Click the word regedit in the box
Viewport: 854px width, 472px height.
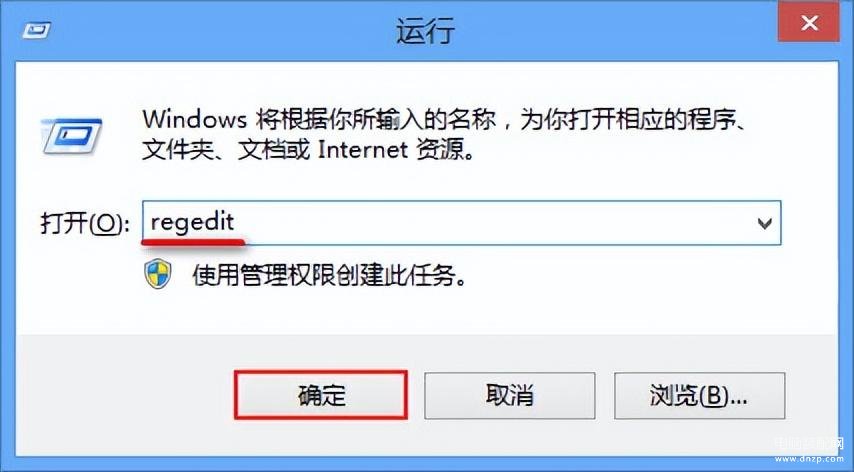[x=192, y=222]
